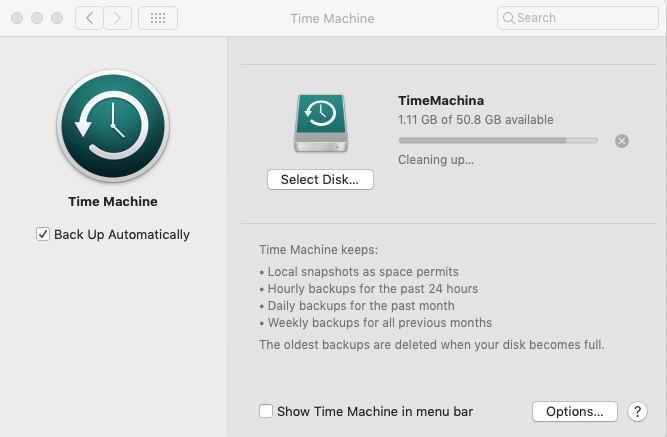667x437 pixels.
Task: Click the Time Machine window title
Action: pyautogui.click(x=332, y=18)
